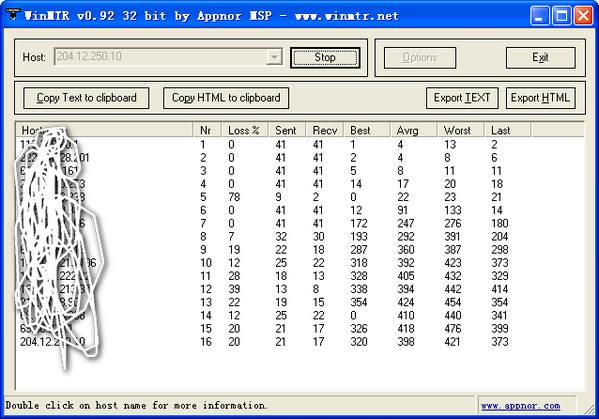The image size is (599, 419).
Task: Click the Avrg column header
Action: [414, 130]
